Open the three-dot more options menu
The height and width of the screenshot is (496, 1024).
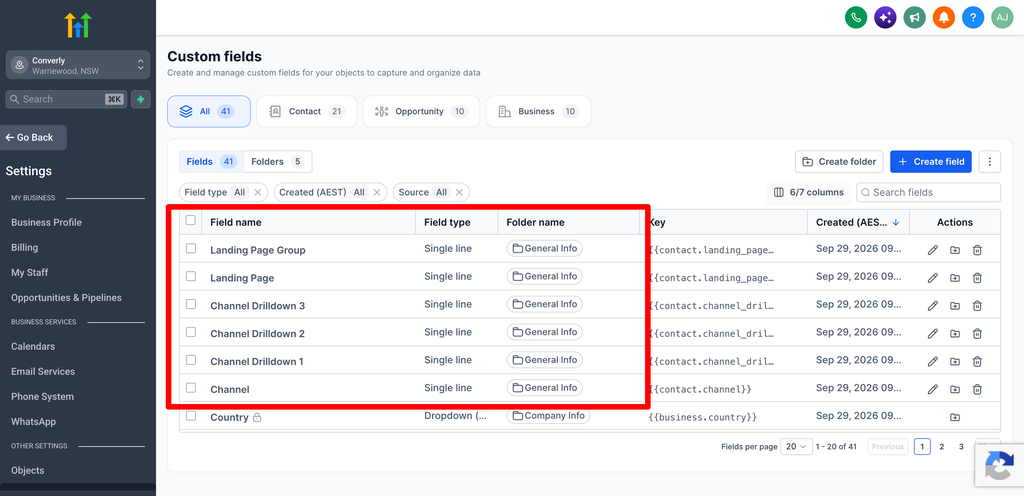990,162
